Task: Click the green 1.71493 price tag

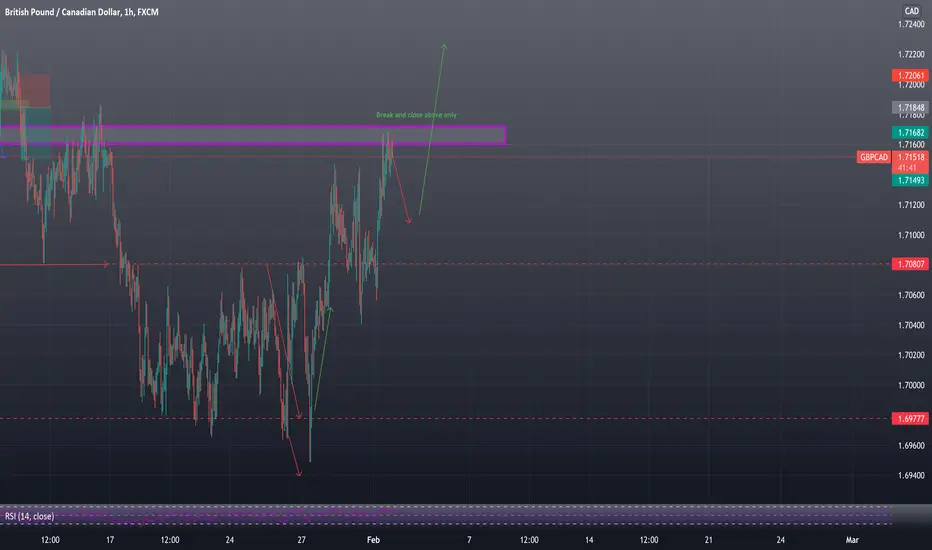Action: point(910,180)
